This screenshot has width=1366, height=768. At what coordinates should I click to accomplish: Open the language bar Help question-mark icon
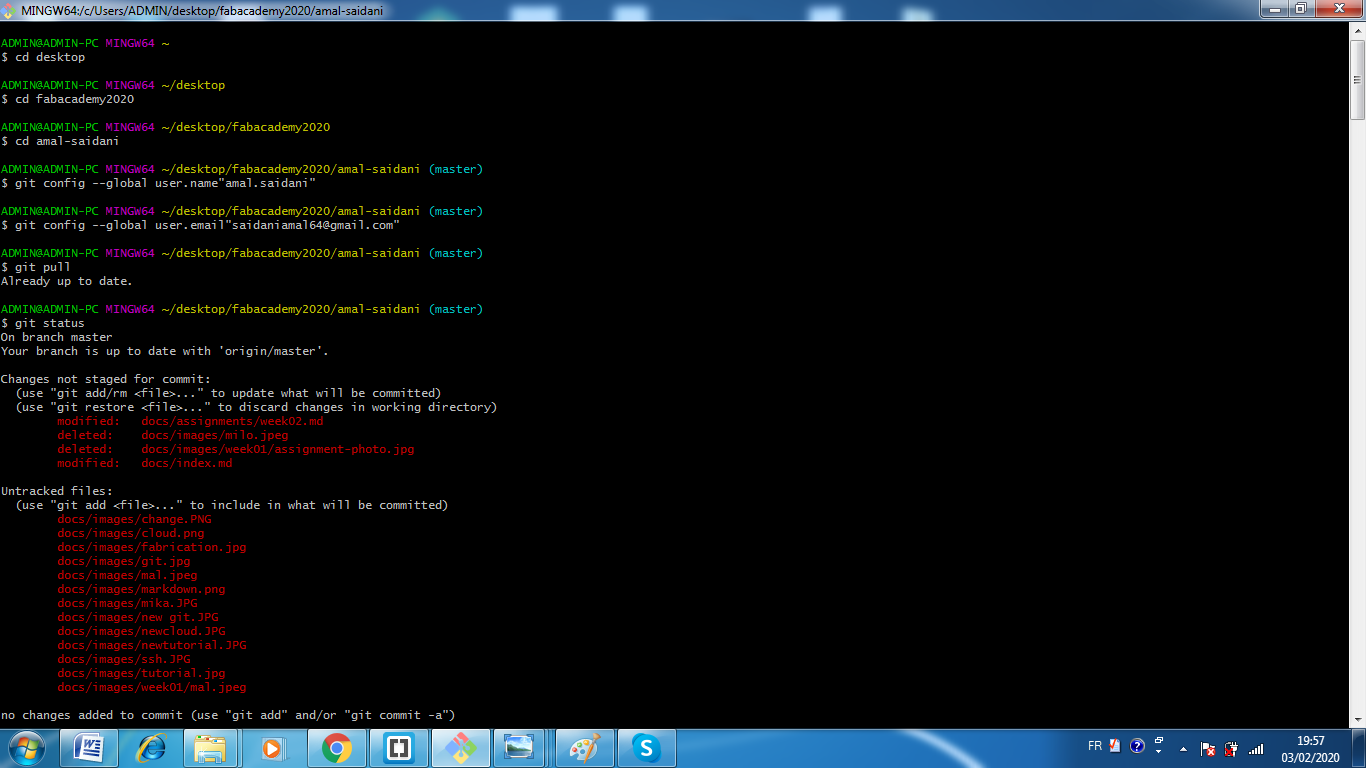pos(1137,746)
